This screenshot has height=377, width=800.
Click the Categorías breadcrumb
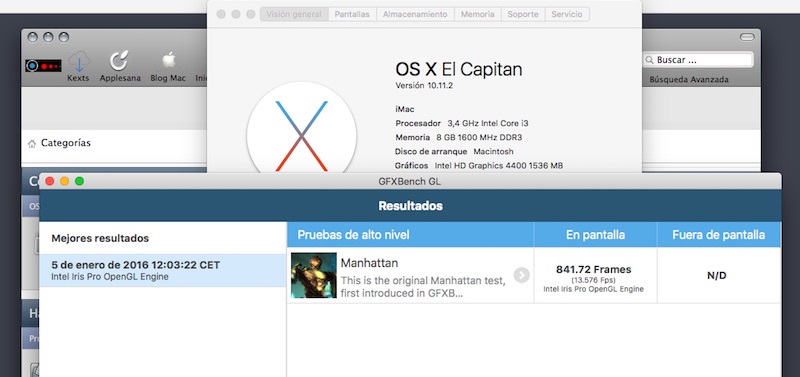[66, 143]
